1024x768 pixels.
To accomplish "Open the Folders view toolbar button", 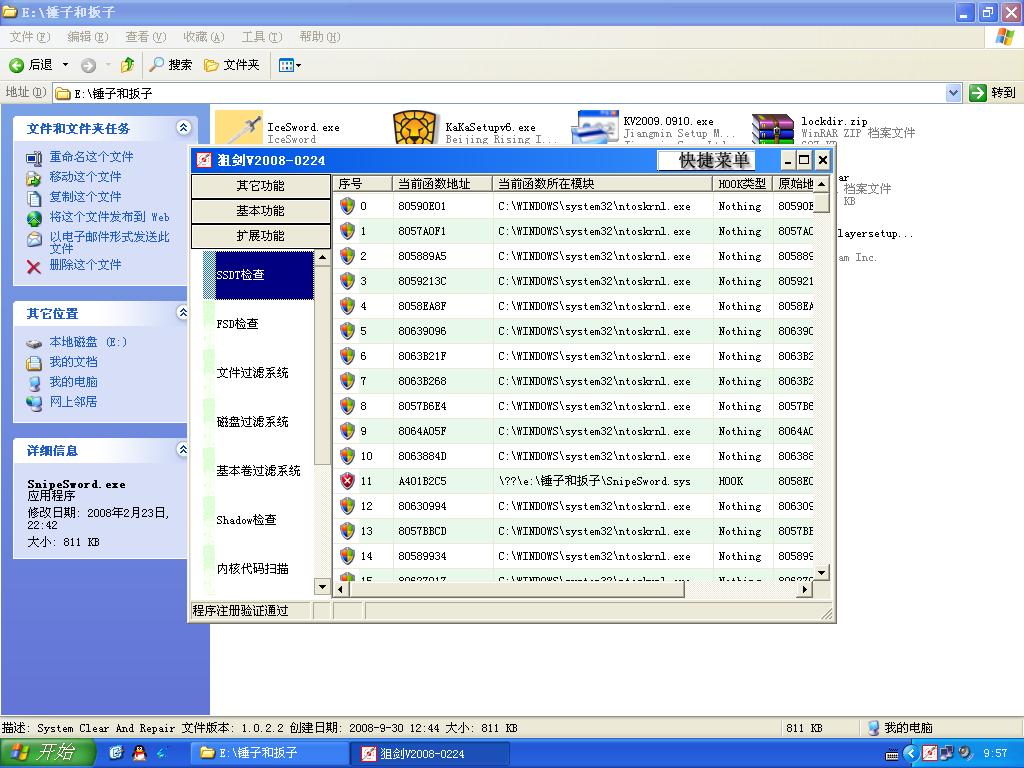I will [232, 65].
